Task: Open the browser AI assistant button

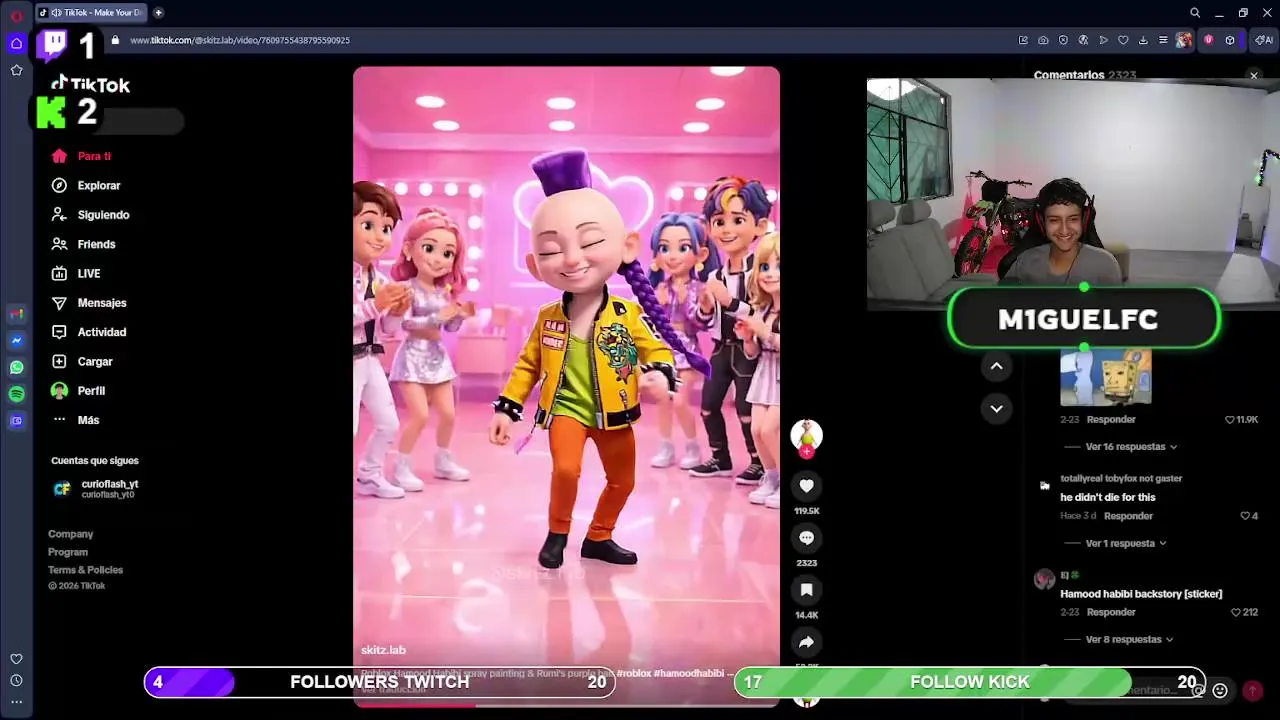Action: (1265, 40)
